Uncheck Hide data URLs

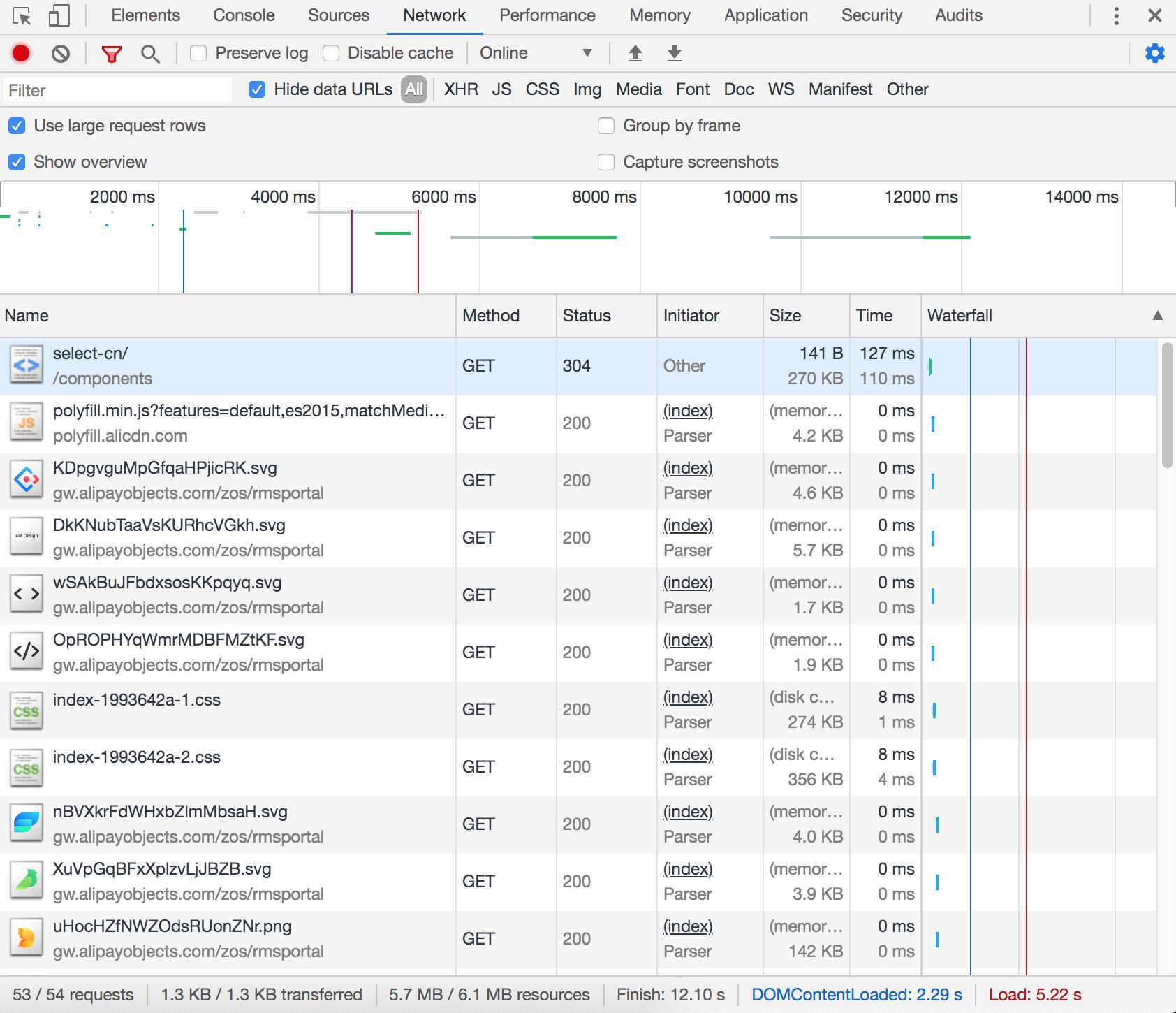[x=257, y=89]
